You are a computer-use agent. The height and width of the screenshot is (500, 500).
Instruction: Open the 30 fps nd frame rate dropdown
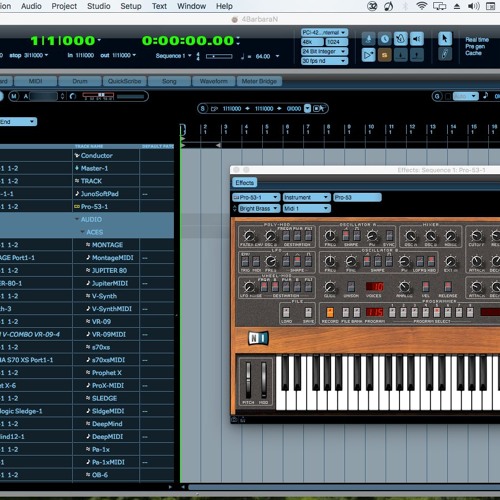pos(324,61)
